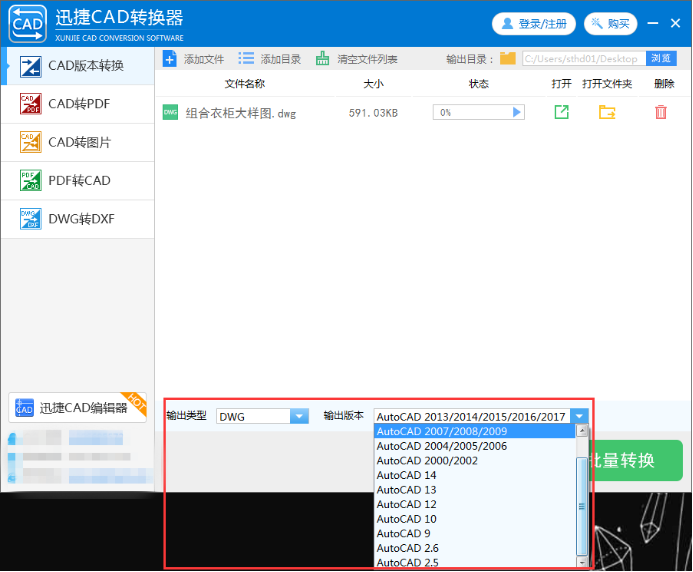
Task: Open the DWG转DXF conversion tab
Action: (78, 219)
